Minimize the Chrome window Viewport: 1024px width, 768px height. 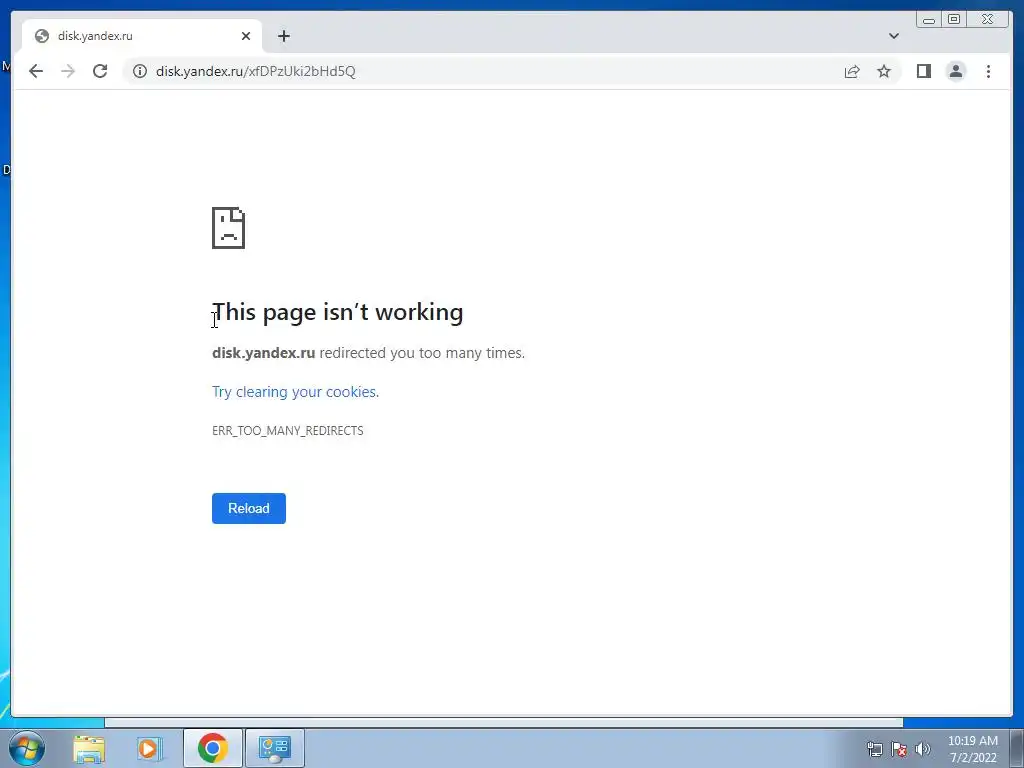[x=929, y=20]
